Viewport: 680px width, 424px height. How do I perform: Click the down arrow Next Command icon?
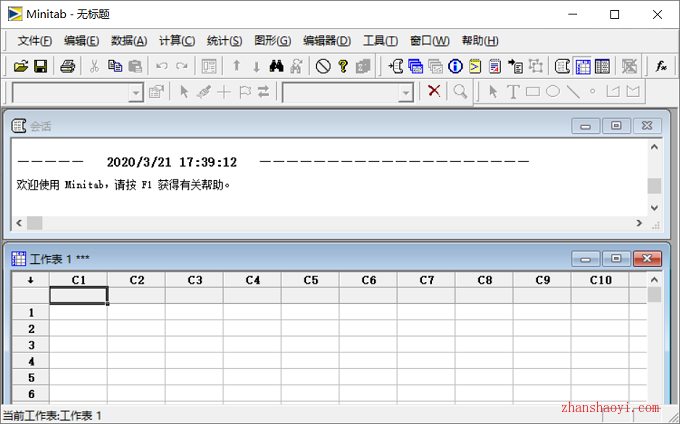coord(256,66)
